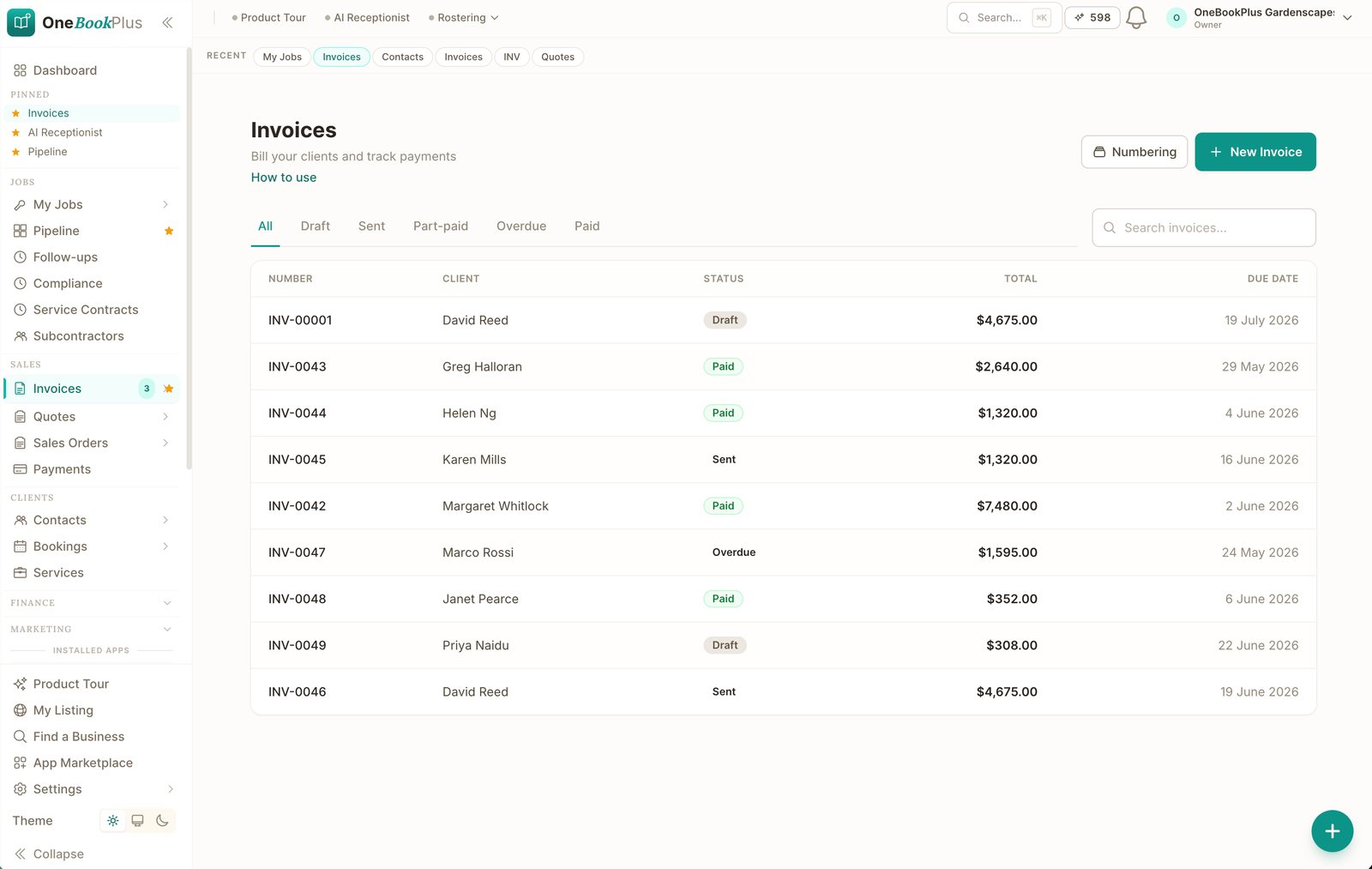This screenshot has width=1372, height=869.
Task: Click the Dashboard grid icon
Action: point(20,70)
